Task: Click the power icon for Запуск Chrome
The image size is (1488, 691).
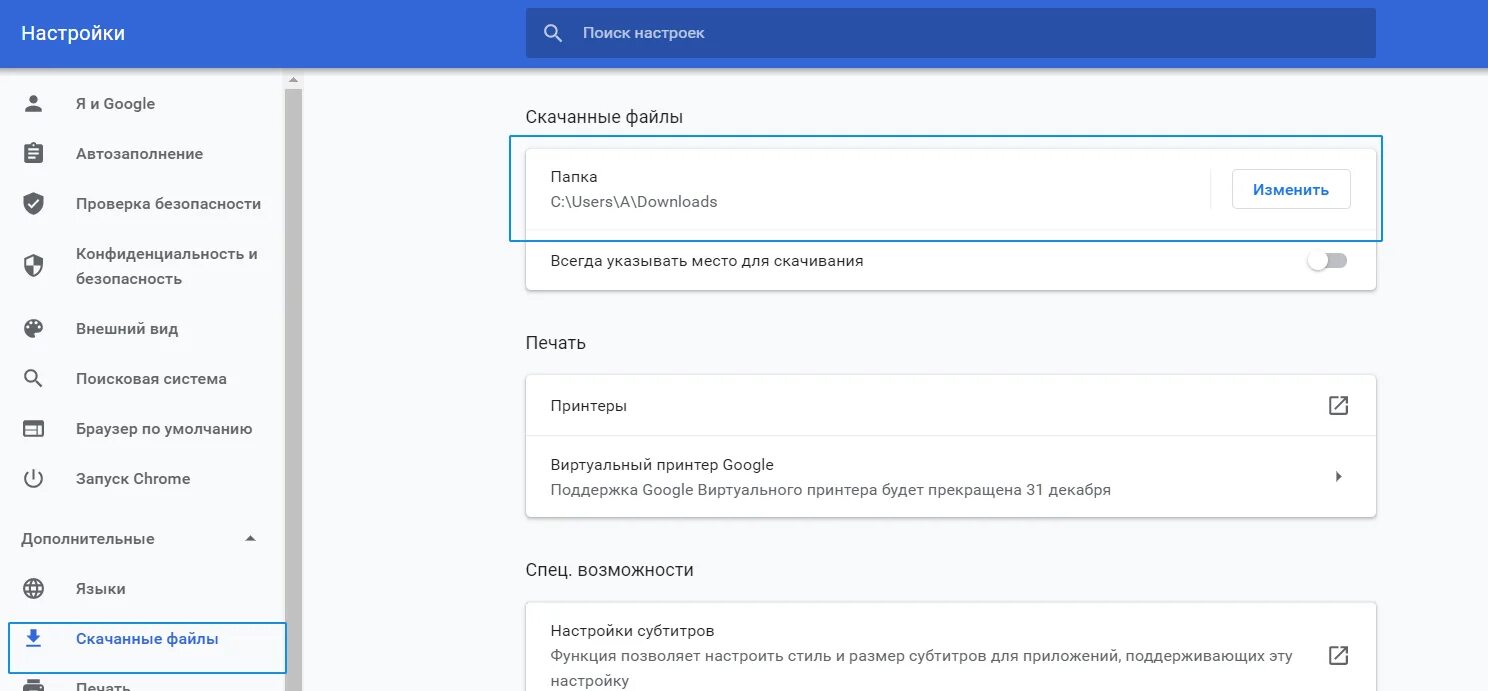Action: tap(34, 479)
